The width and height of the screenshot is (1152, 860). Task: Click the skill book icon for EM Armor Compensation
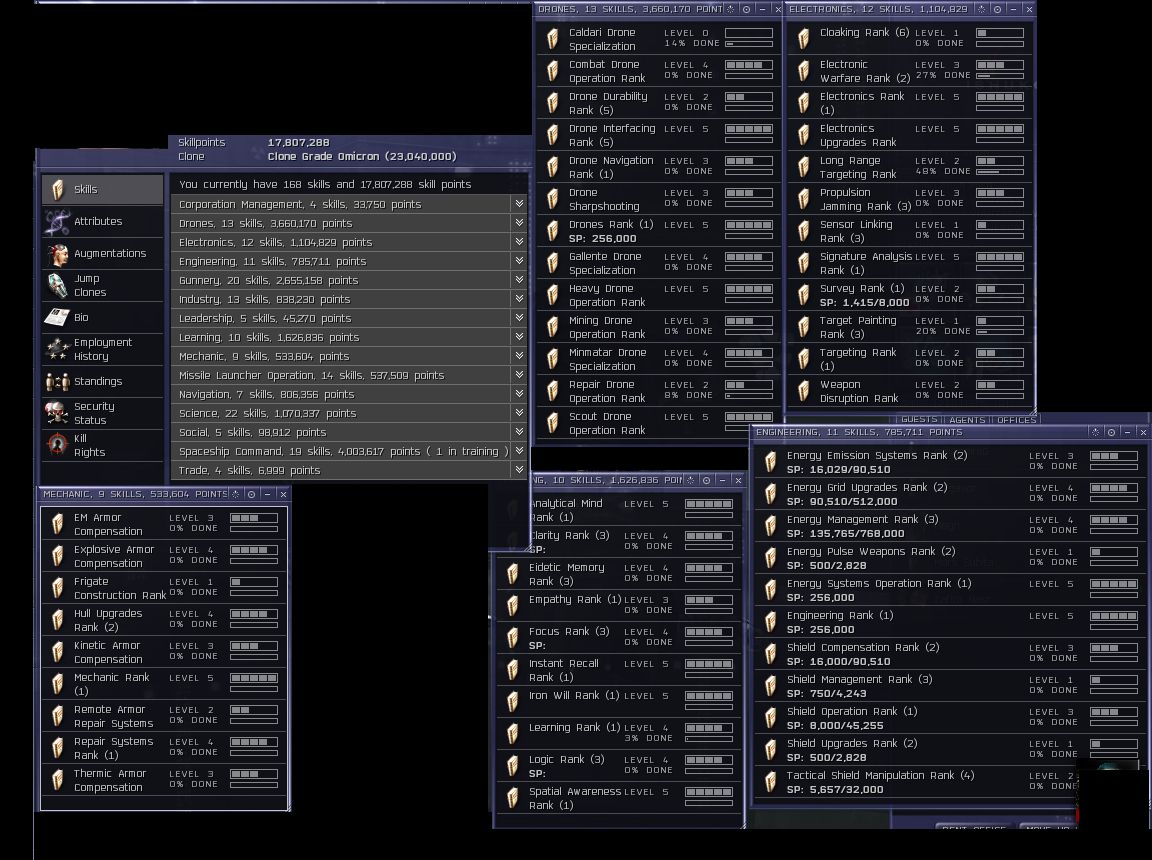tap(57, 524)
